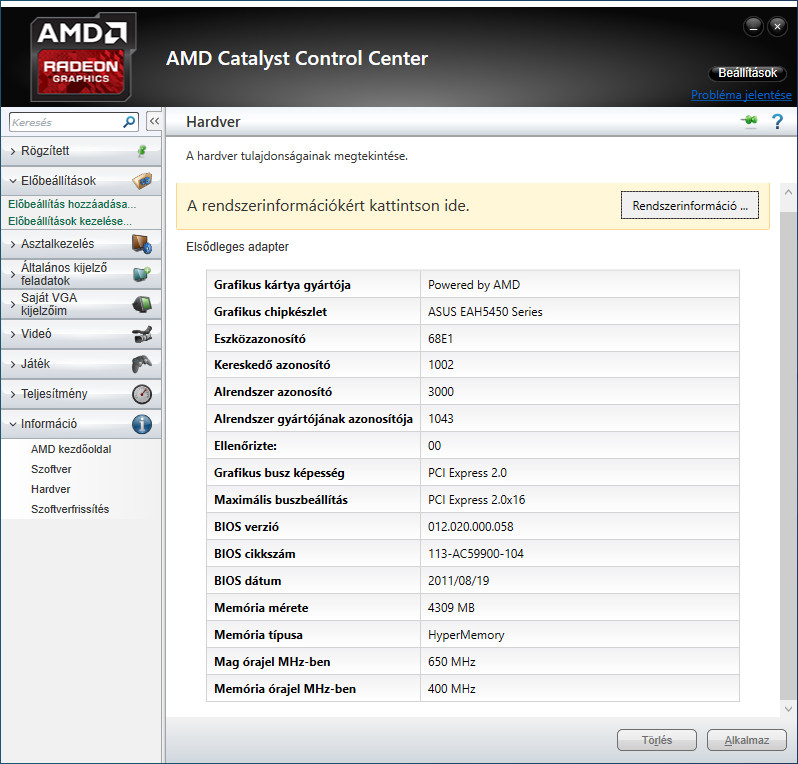This screenshot has height=764, width=798.
Task: Click the search magnifier icon
Action: point(129,122)
